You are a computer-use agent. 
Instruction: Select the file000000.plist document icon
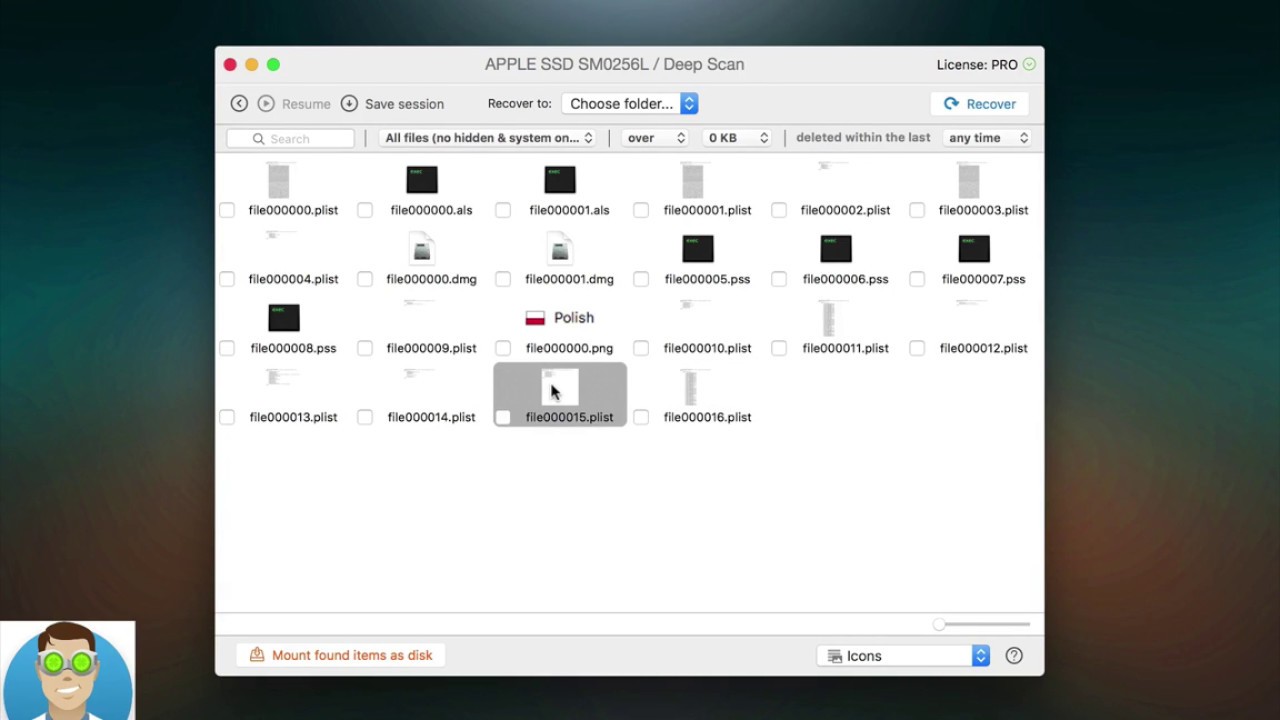pyautogui.click(x=279, y=180)
